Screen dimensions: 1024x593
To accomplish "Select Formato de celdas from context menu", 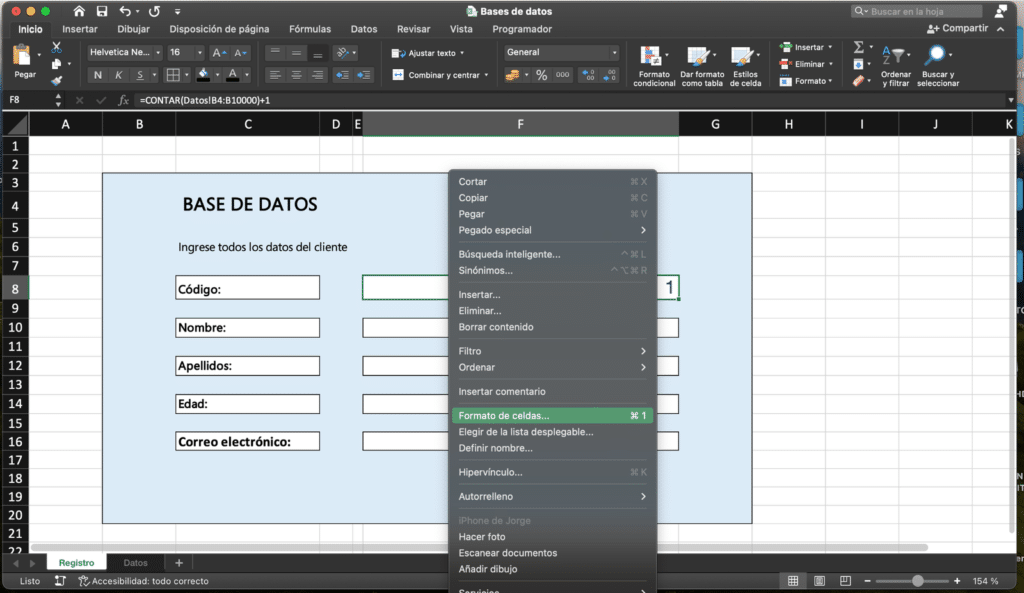I will 552,415.
